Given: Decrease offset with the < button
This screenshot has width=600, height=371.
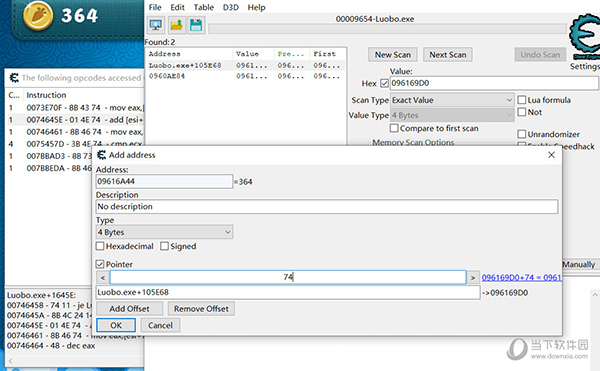Looking at the screenshot, I should pos(103,277).
